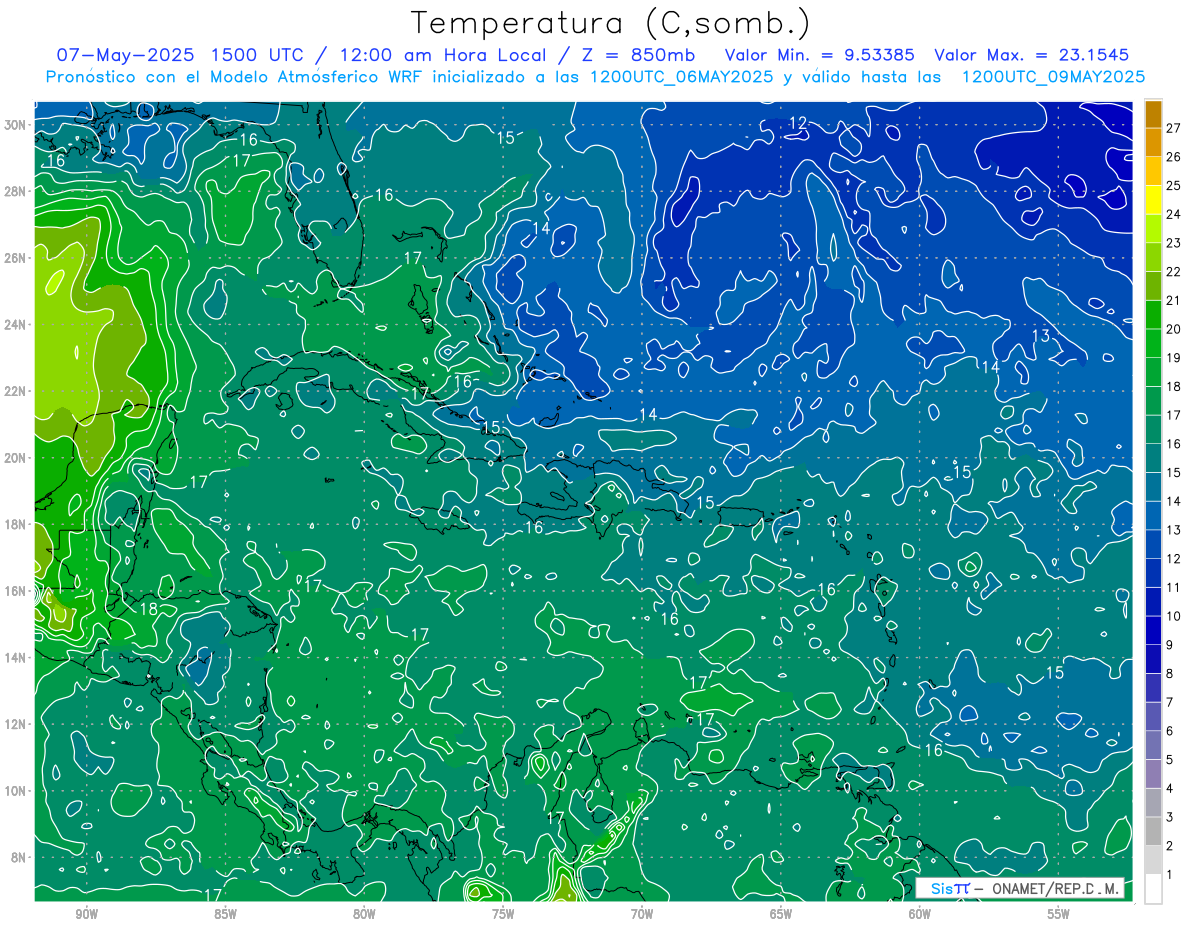
Task: Pick the yellow color band between 24 and 25
Action: 1153,200
